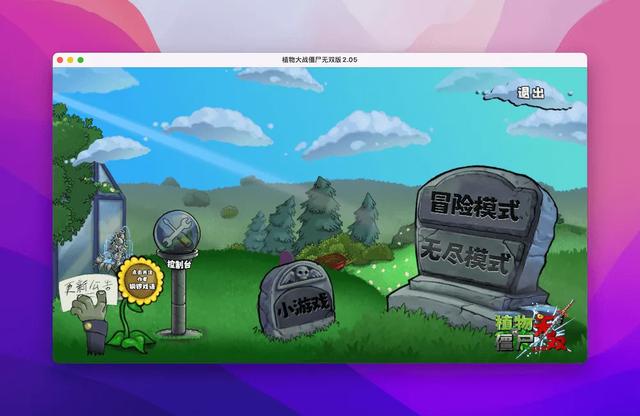Click the window title 植物大战僵尸无双版 2.05
640x416 pixels.
pyautogui.click(x=320, y=60)
